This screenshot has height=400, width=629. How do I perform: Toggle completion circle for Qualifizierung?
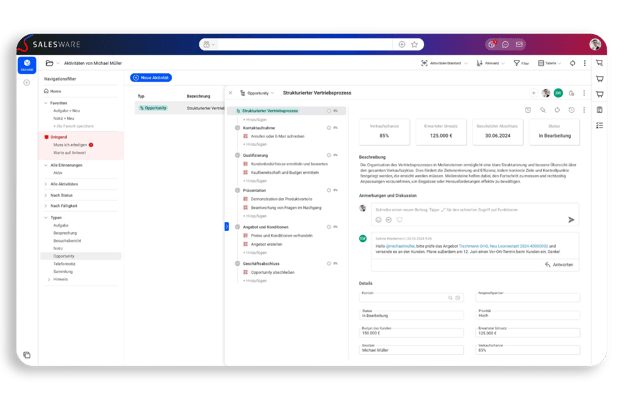click(329, 155)
